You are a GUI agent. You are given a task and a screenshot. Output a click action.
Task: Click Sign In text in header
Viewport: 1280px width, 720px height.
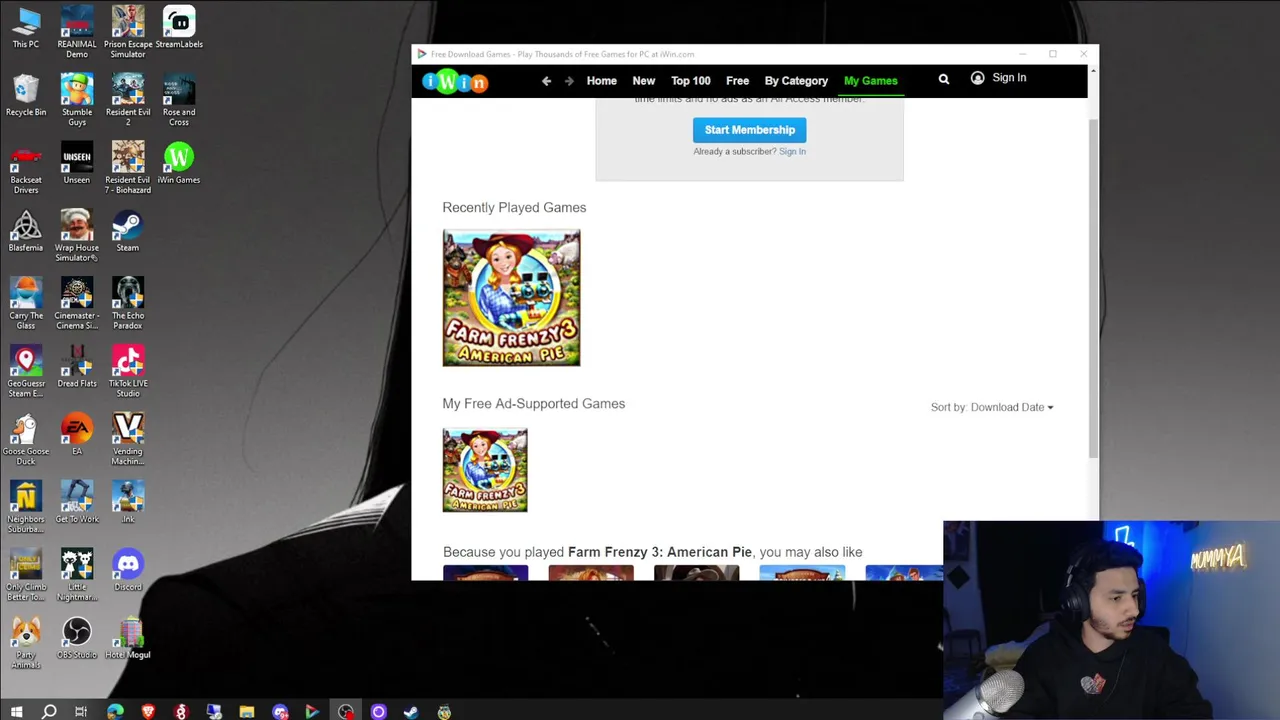(1009, 78)
